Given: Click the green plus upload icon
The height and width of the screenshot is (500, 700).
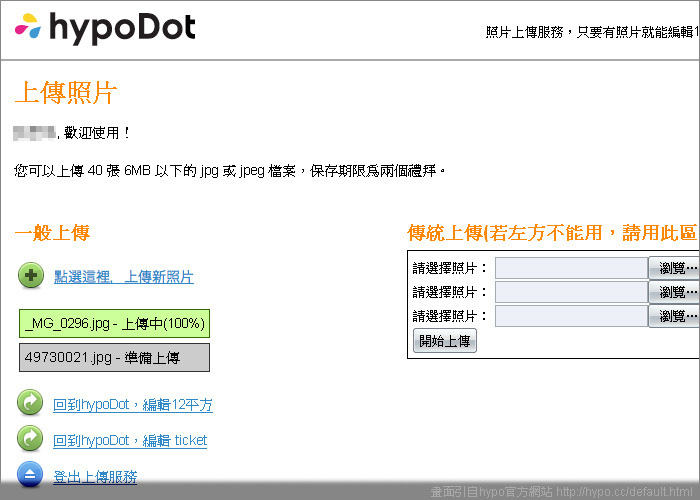Looking at the screenshot, I should tap(31, 275).
